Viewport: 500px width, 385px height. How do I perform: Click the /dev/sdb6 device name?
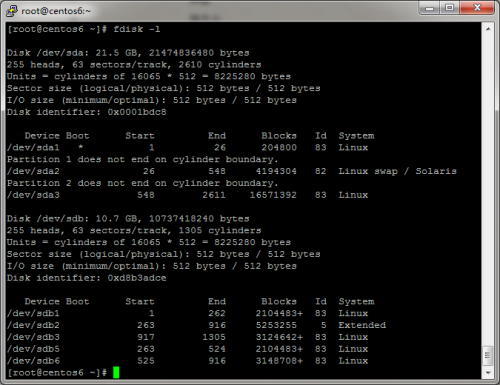[33, 361]
